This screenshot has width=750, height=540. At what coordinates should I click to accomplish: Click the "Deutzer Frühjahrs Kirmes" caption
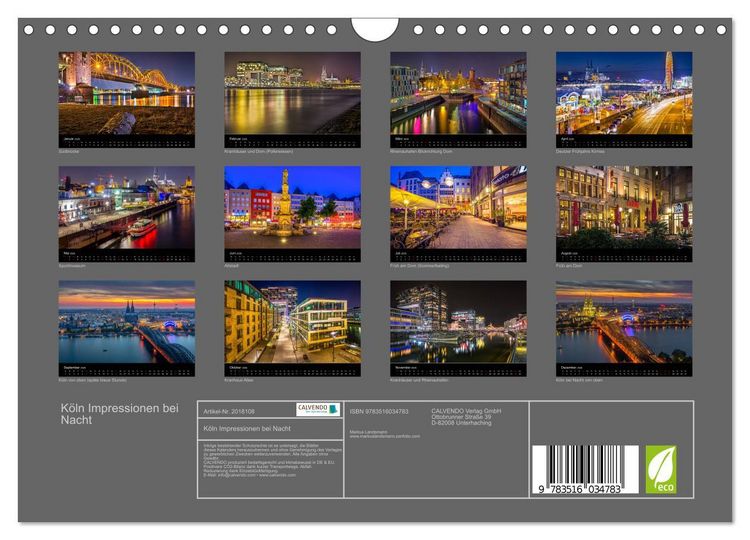click(580, 151)
